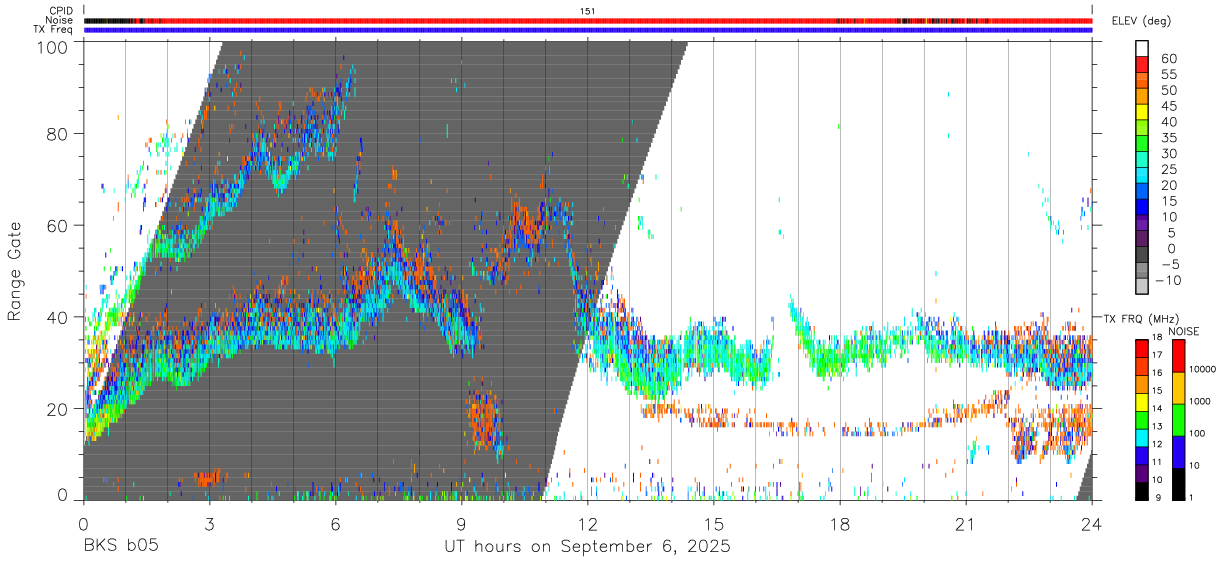
Task: Click the "Range Gate" y-axis title
Action: [15, 271]
